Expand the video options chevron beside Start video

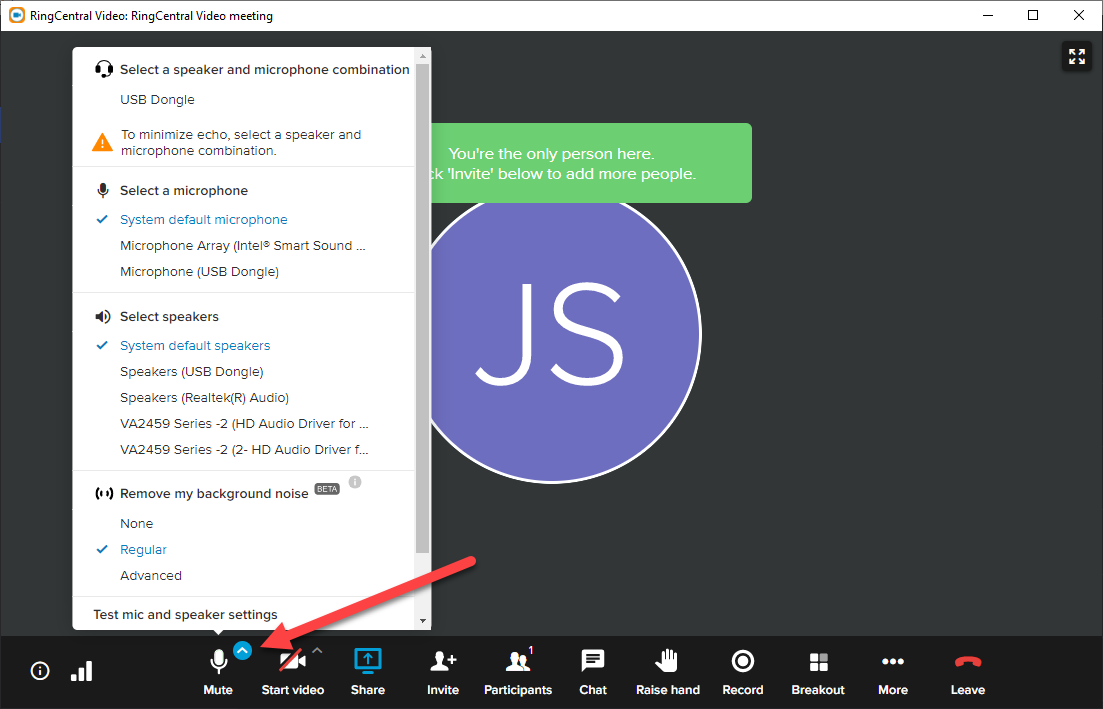[x=317, y=651]
